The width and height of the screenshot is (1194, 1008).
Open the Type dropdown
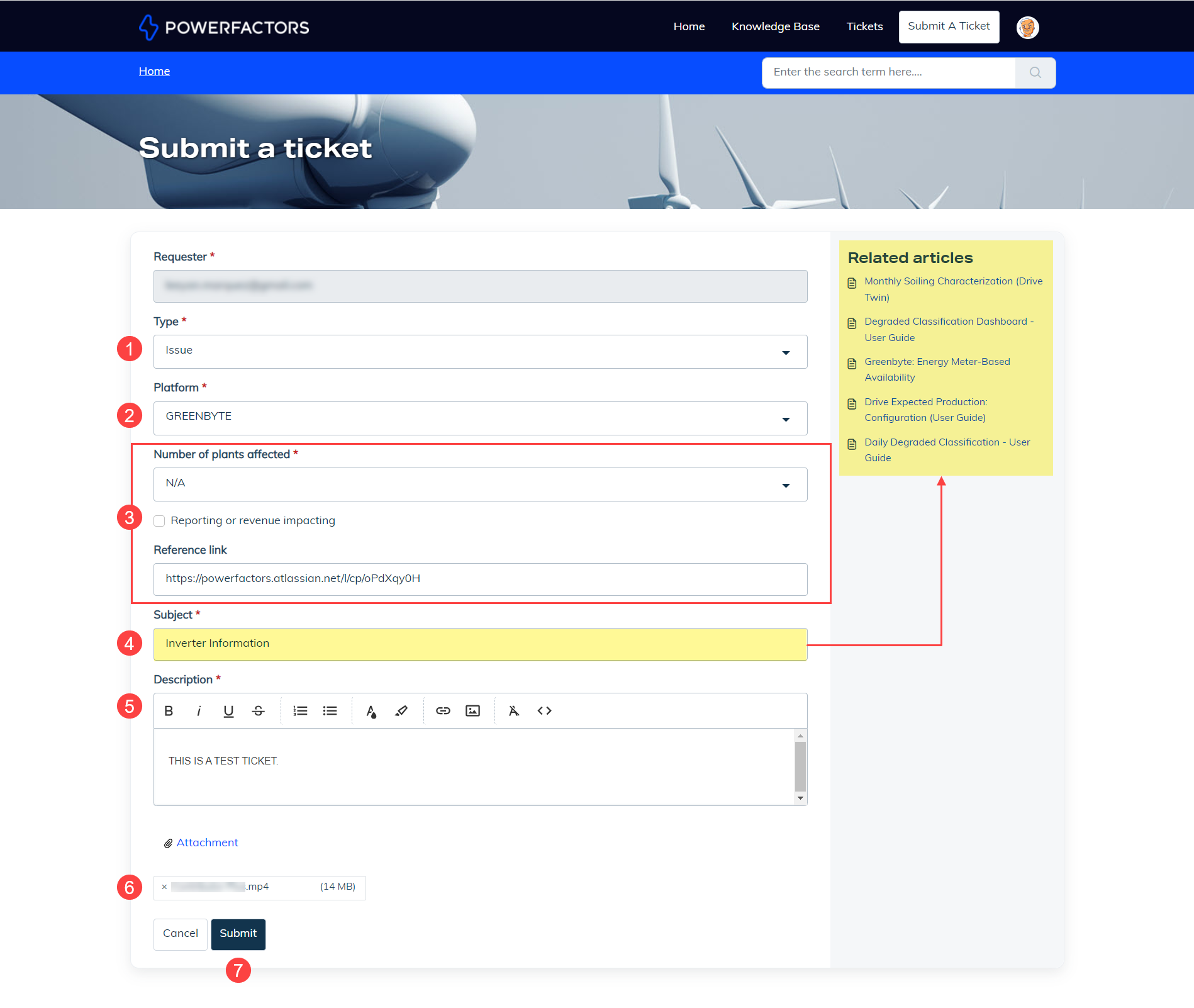click(480, 351)
